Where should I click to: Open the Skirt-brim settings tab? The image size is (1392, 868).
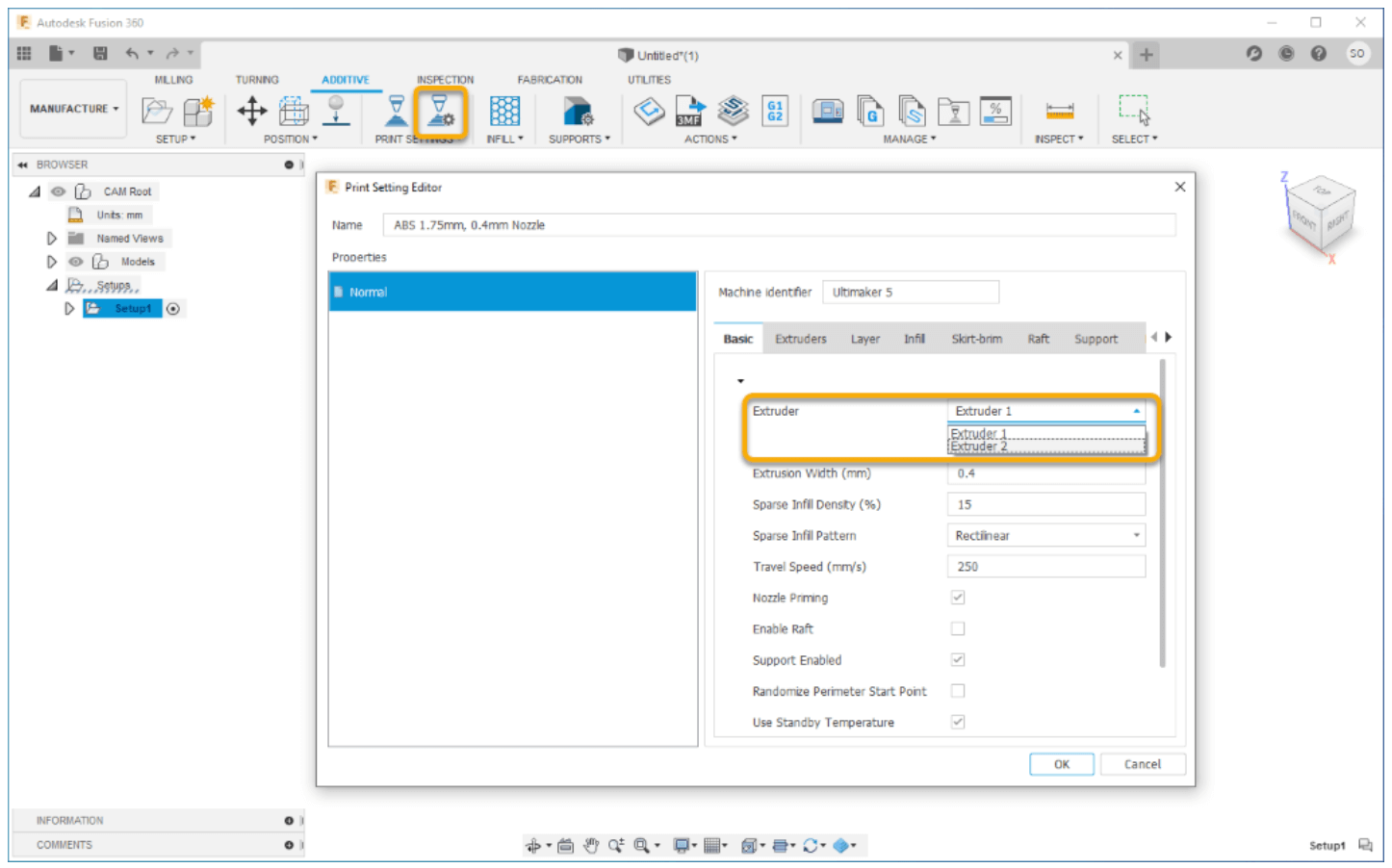976,339
